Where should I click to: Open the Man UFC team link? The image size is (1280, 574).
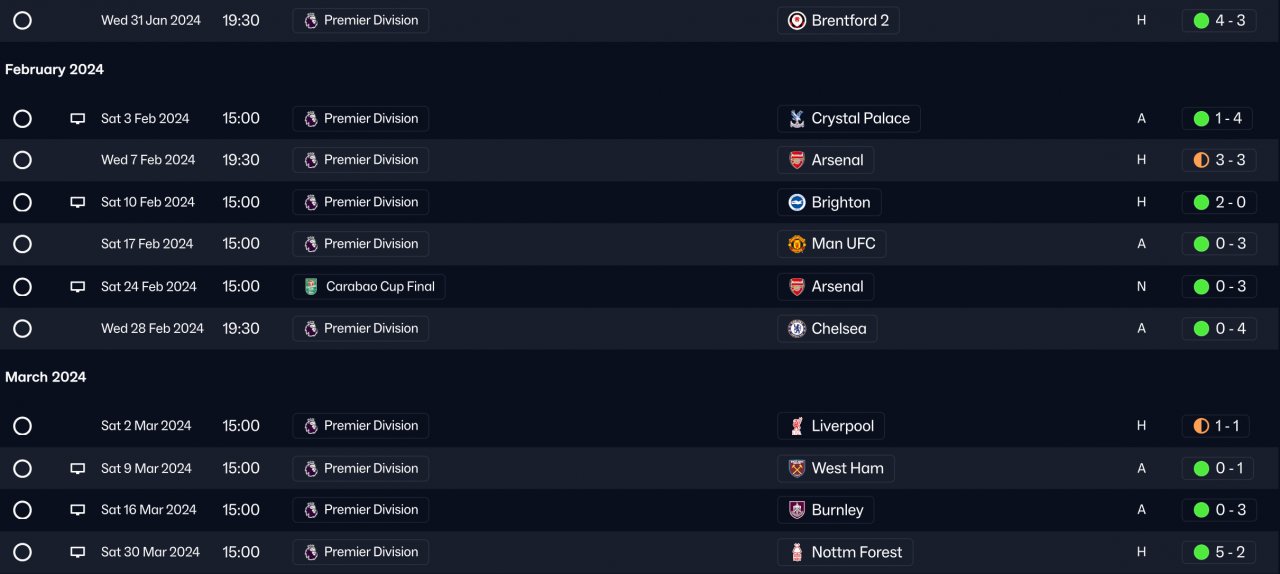tap(843, 244)
